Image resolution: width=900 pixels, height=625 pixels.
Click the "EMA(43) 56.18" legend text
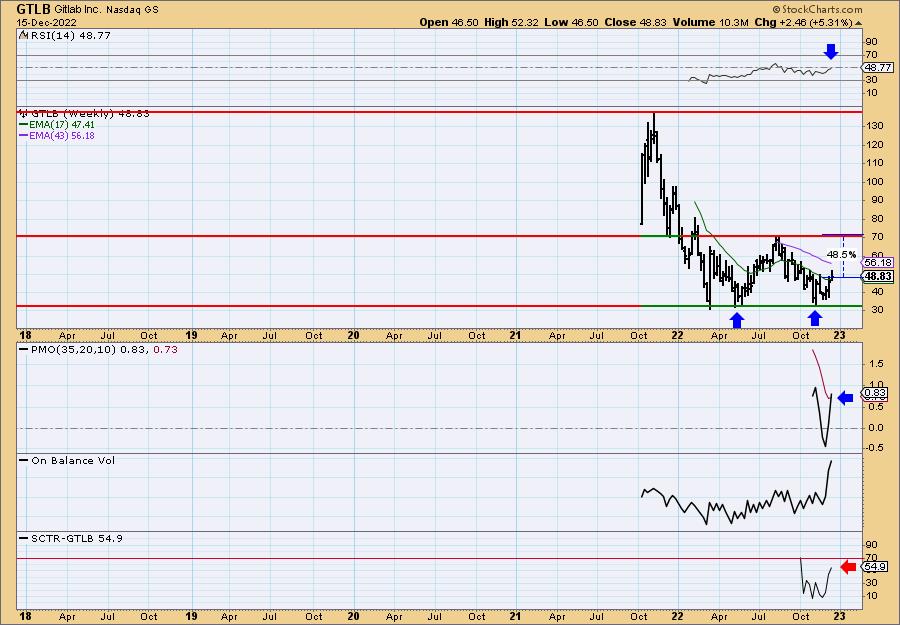click(x=62, y=136)
